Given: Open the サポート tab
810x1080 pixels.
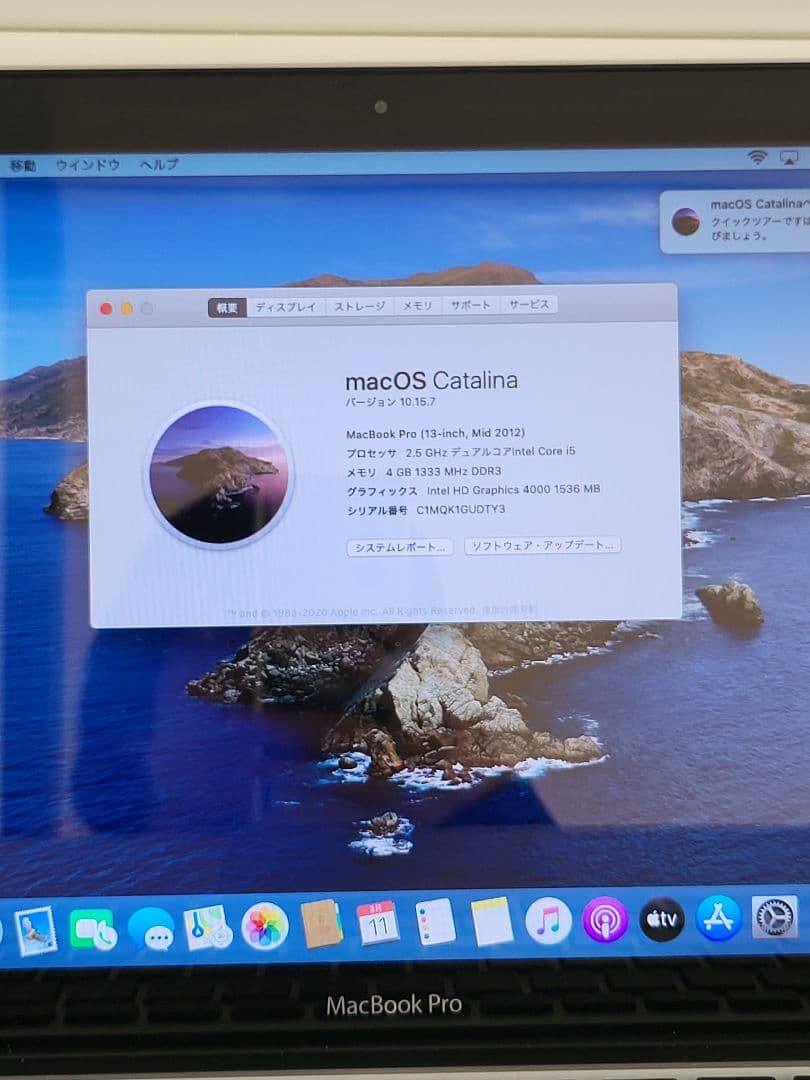Looking at the screenshot, I should pos(470,306).
